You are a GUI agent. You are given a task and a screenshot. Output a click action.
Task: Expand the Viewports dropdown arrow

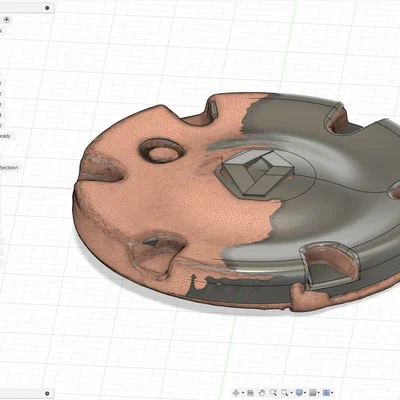[332, 393]
